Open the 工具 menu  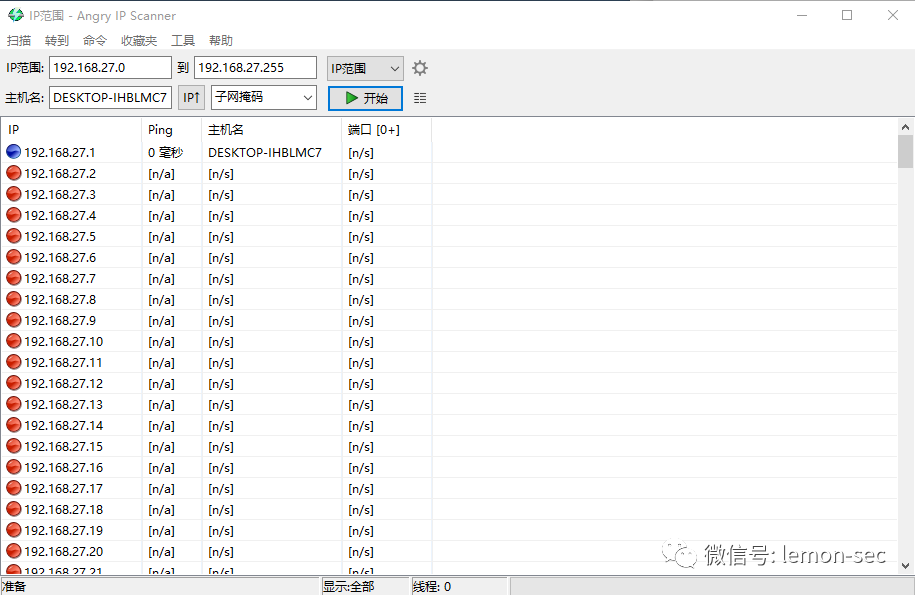click(183, 40)
